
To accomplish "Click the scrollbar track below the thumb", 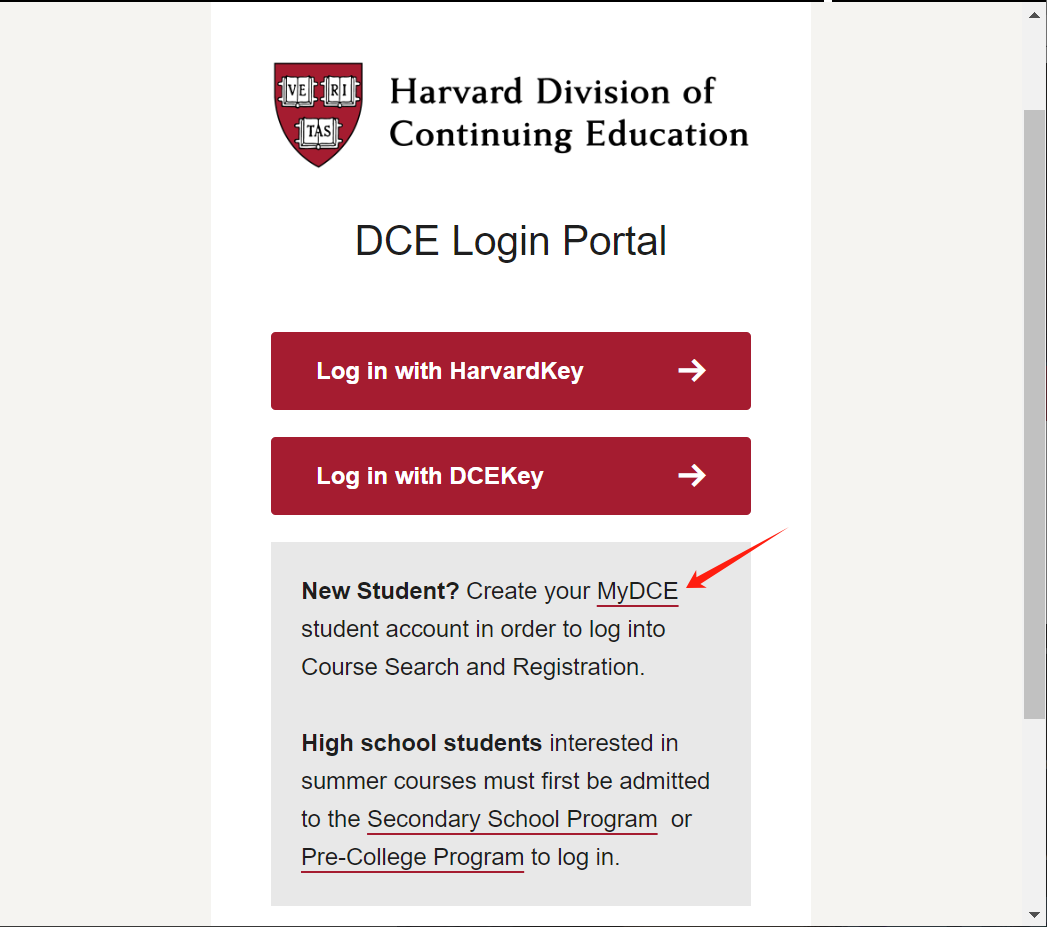I will 1035,810.
